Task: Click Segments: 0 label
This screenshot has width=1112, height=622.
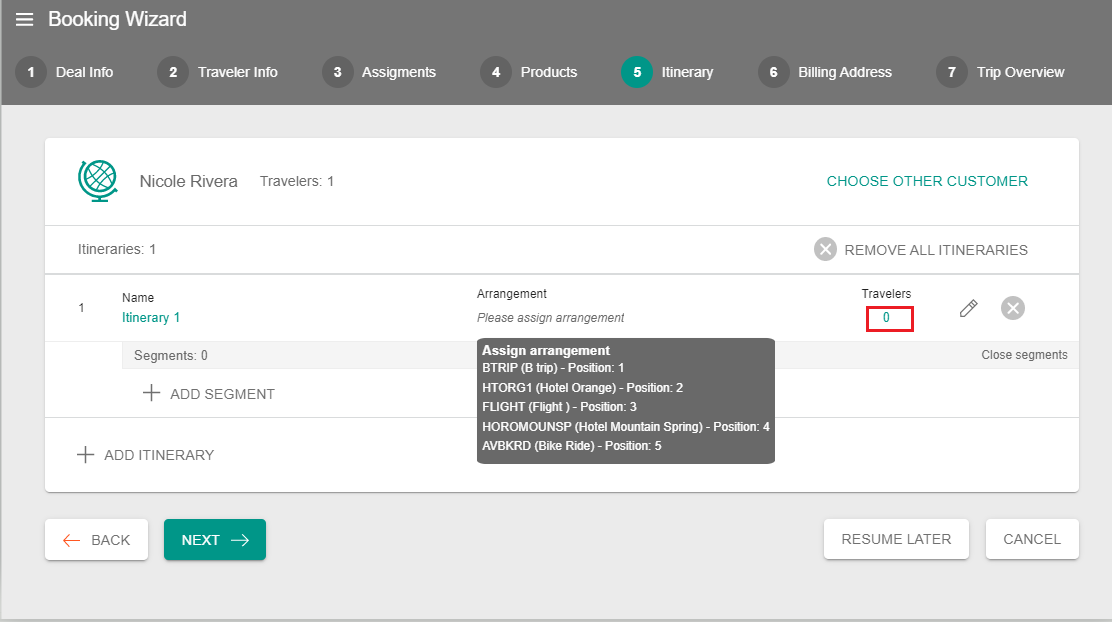Action: (171, 355)
